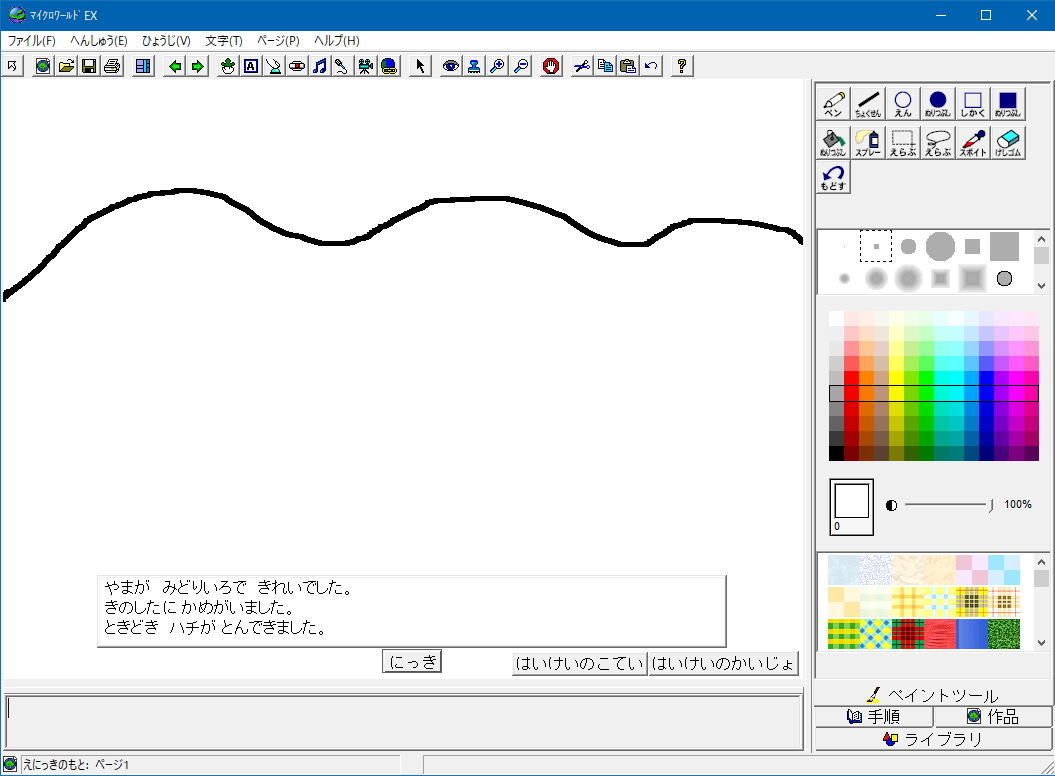Select the しかく rectangle outline tool
The height and width of the screenshot is (776, 1055).
tap(973, 103)
